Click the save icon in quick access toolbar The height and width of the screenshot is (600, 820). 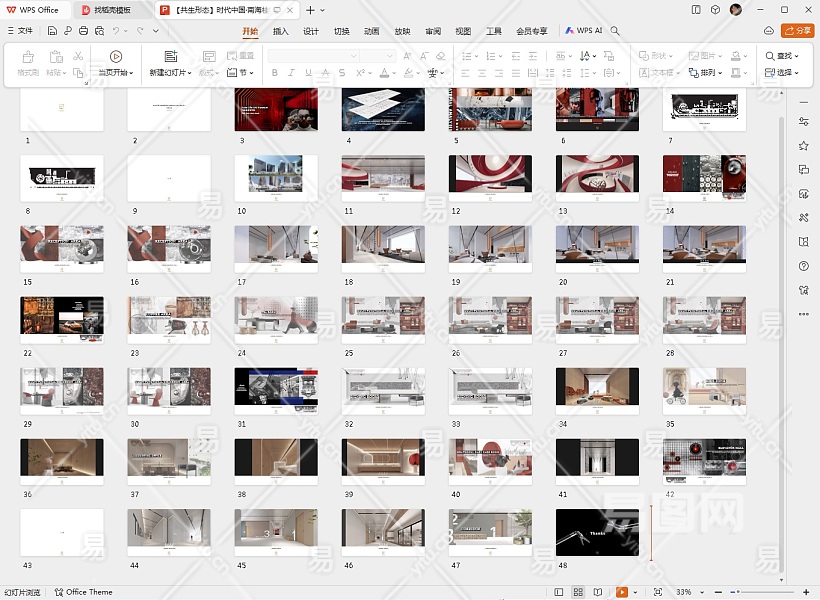tap(52, 31)
